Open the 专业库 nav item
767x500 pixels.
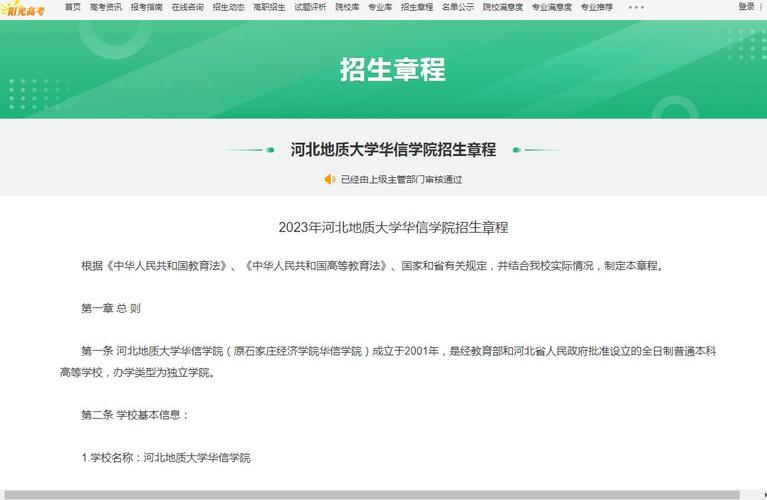tap(380, 7)
